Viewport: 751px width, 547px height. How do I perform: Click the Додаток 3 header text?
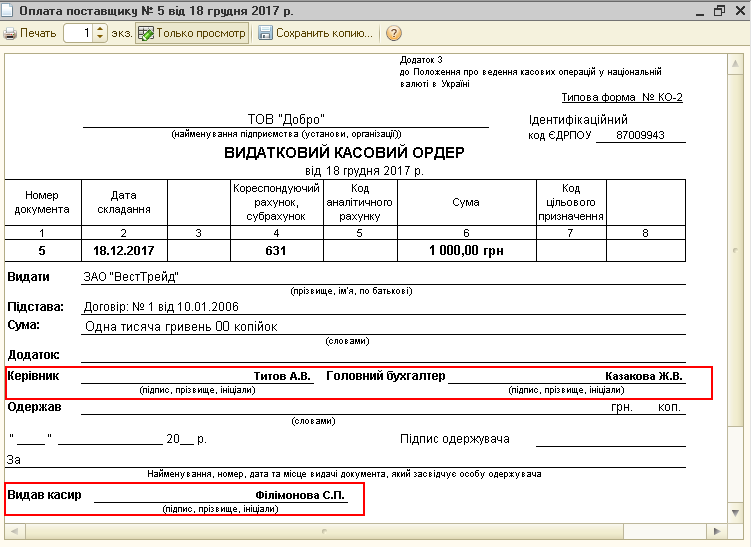[x=421, y=60]
